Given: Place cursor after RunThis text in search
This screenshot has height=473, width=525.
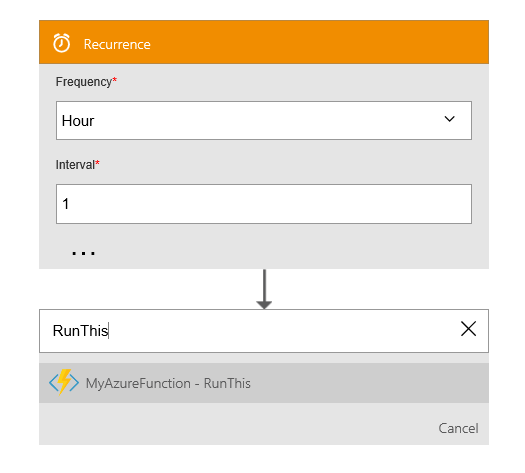Looking at the screenshot, I should click(109, 331).
